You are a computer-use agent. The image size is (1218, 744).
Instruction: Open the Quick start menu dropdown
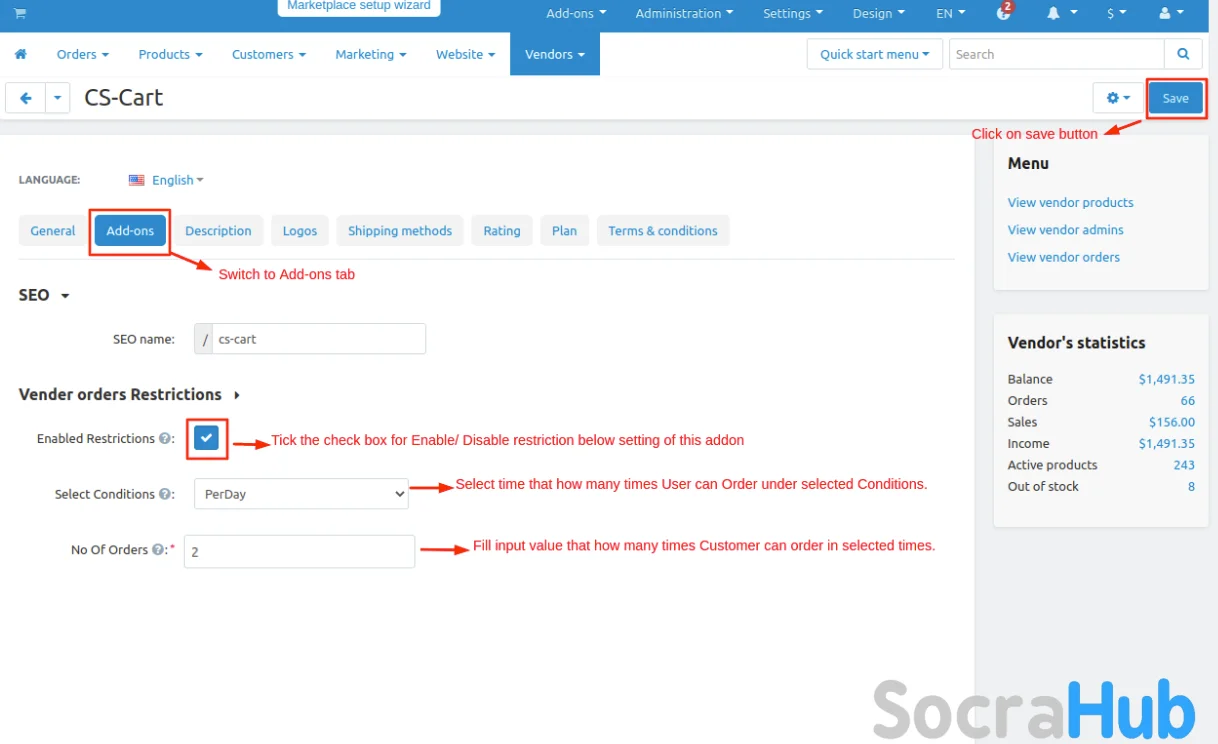point(874,54)
